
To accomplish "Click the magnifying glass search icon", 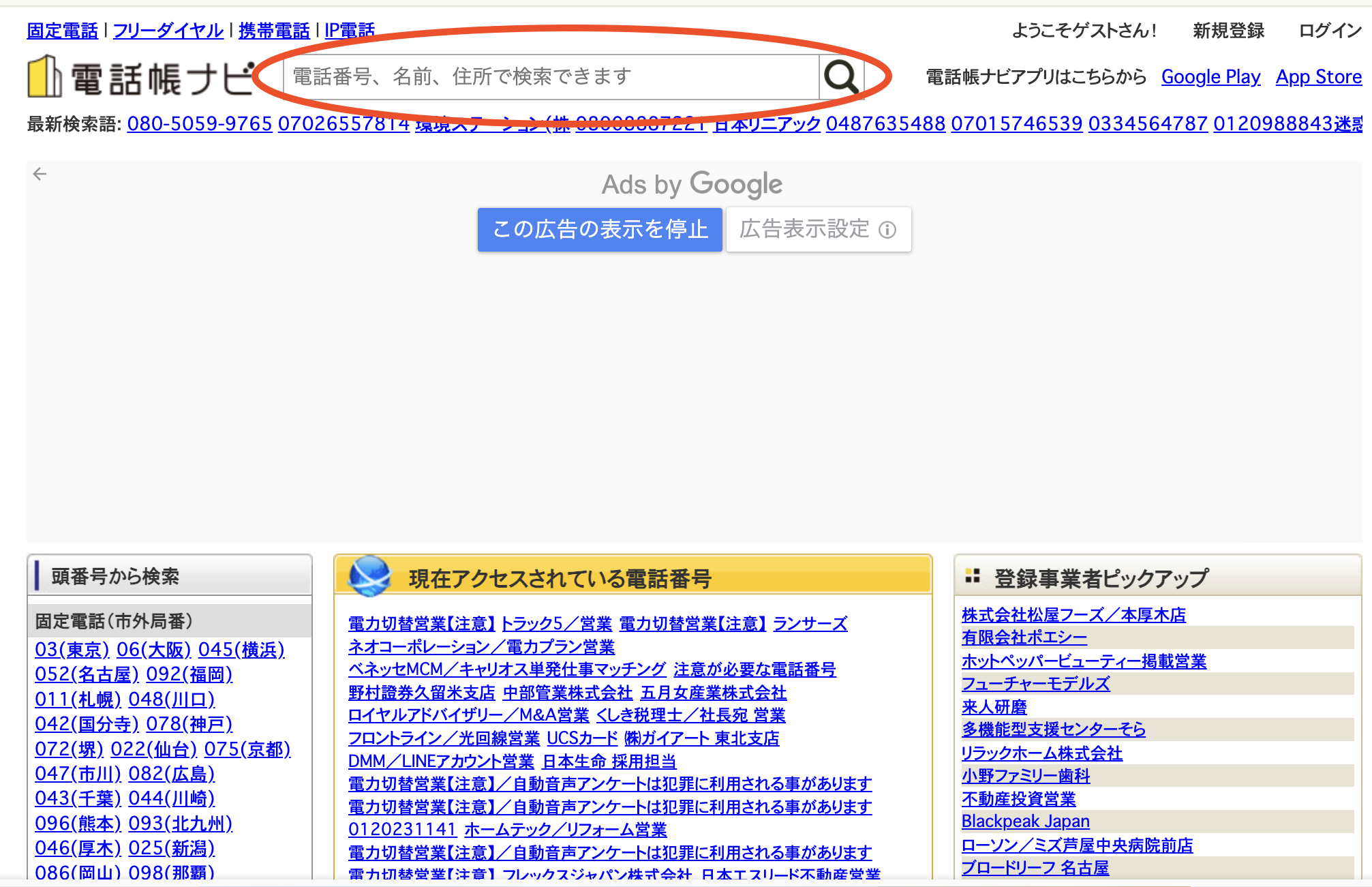I will tap(840, 77).
